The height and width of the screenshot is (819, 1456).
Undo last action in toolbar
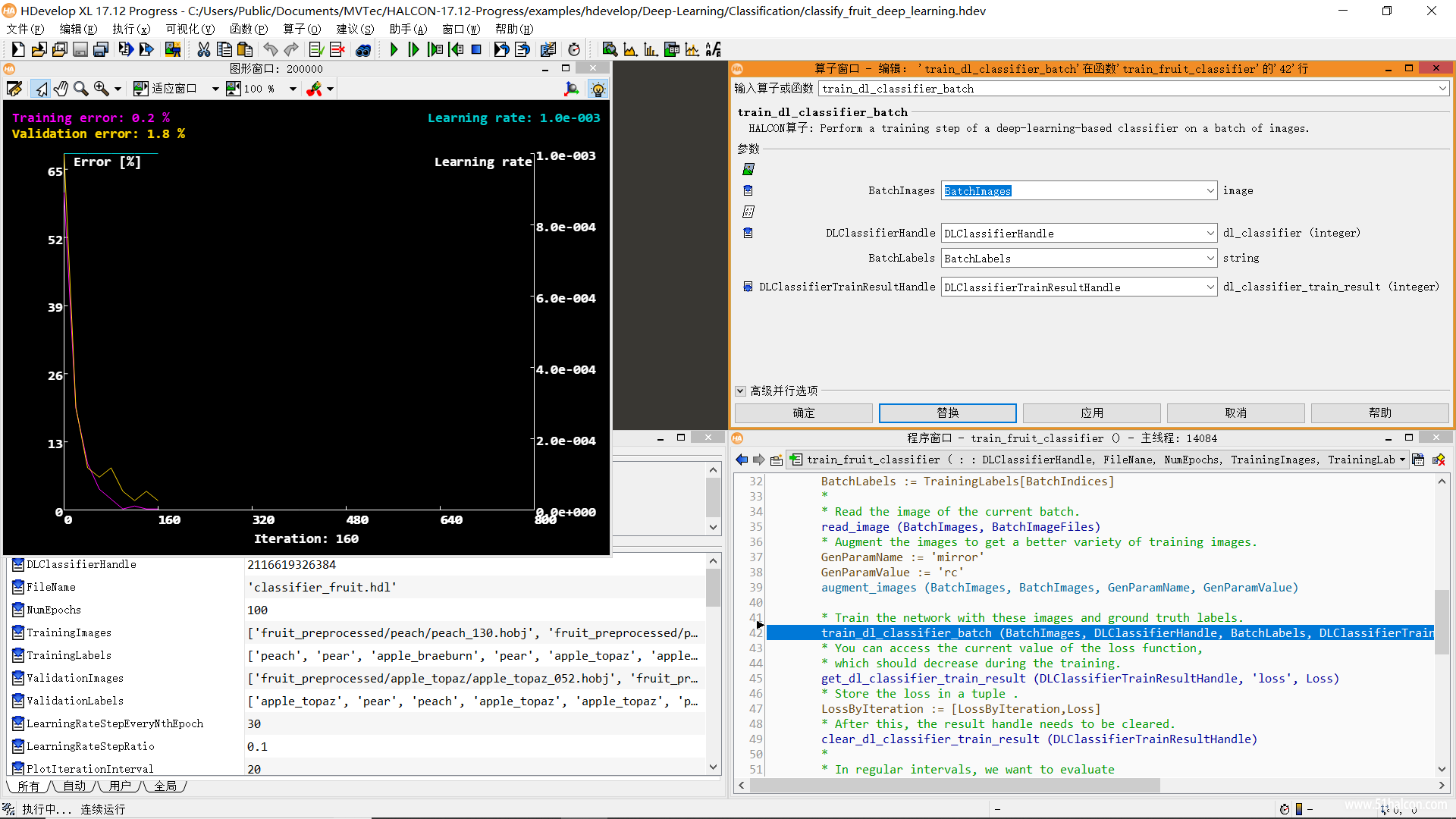271,49
